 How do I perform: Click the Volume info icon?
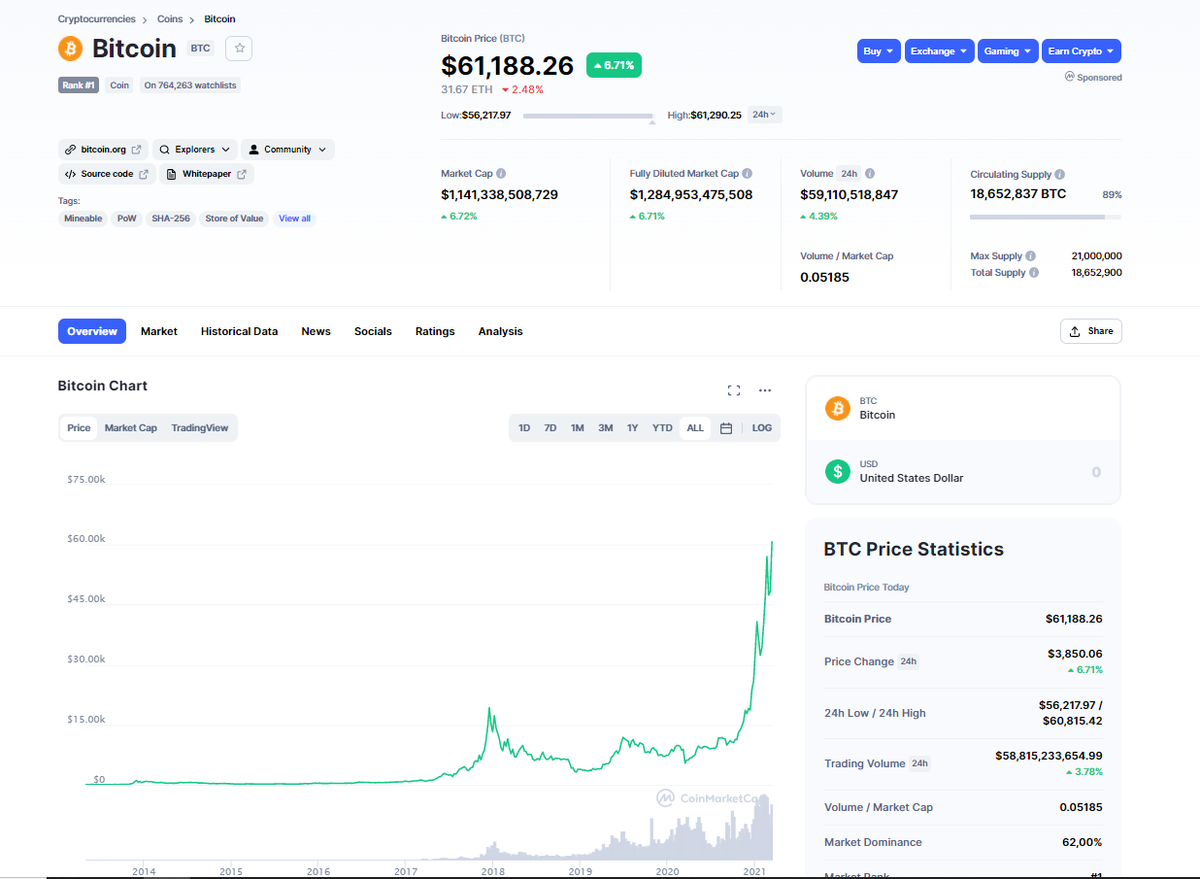coord(870,173)
